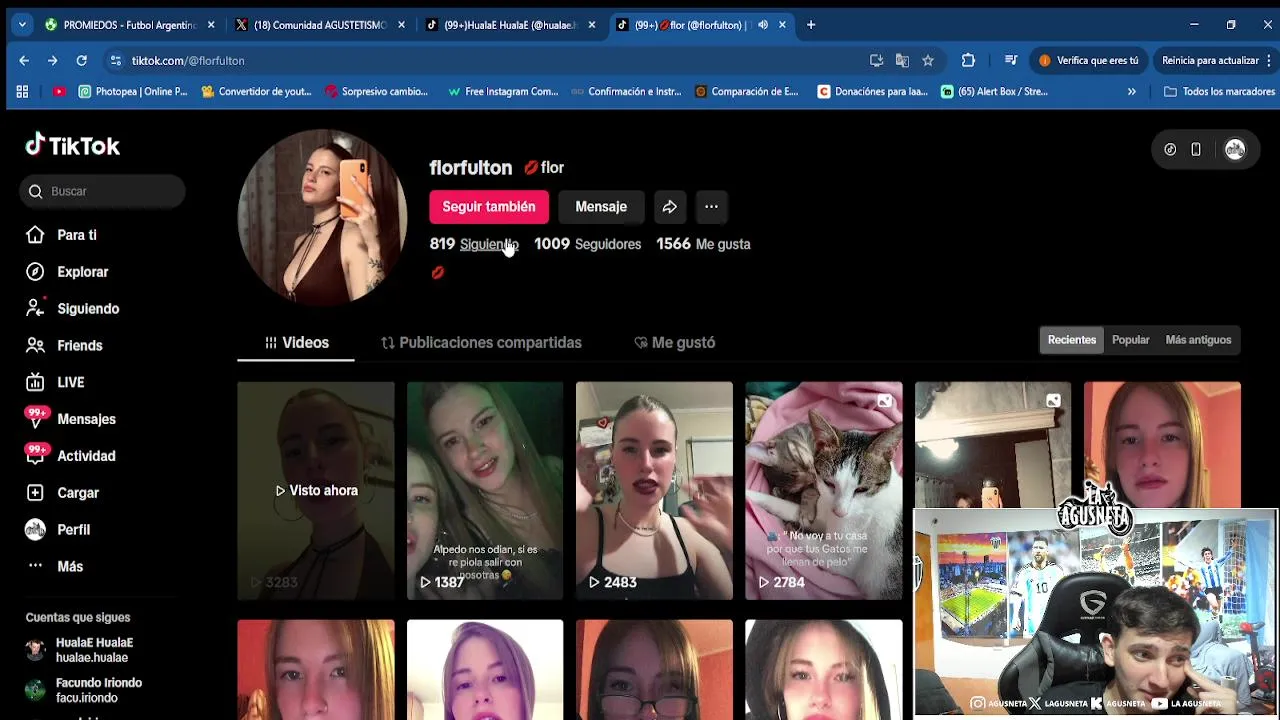Open the media control icon in toolbar
This screenshot has height=720, width=1280.
point(1011,61)
